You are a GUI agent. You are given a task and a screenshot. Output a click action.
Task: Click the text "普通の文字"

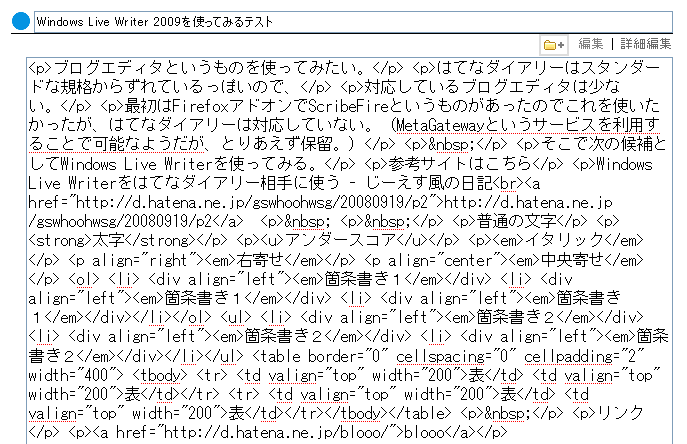516,222
